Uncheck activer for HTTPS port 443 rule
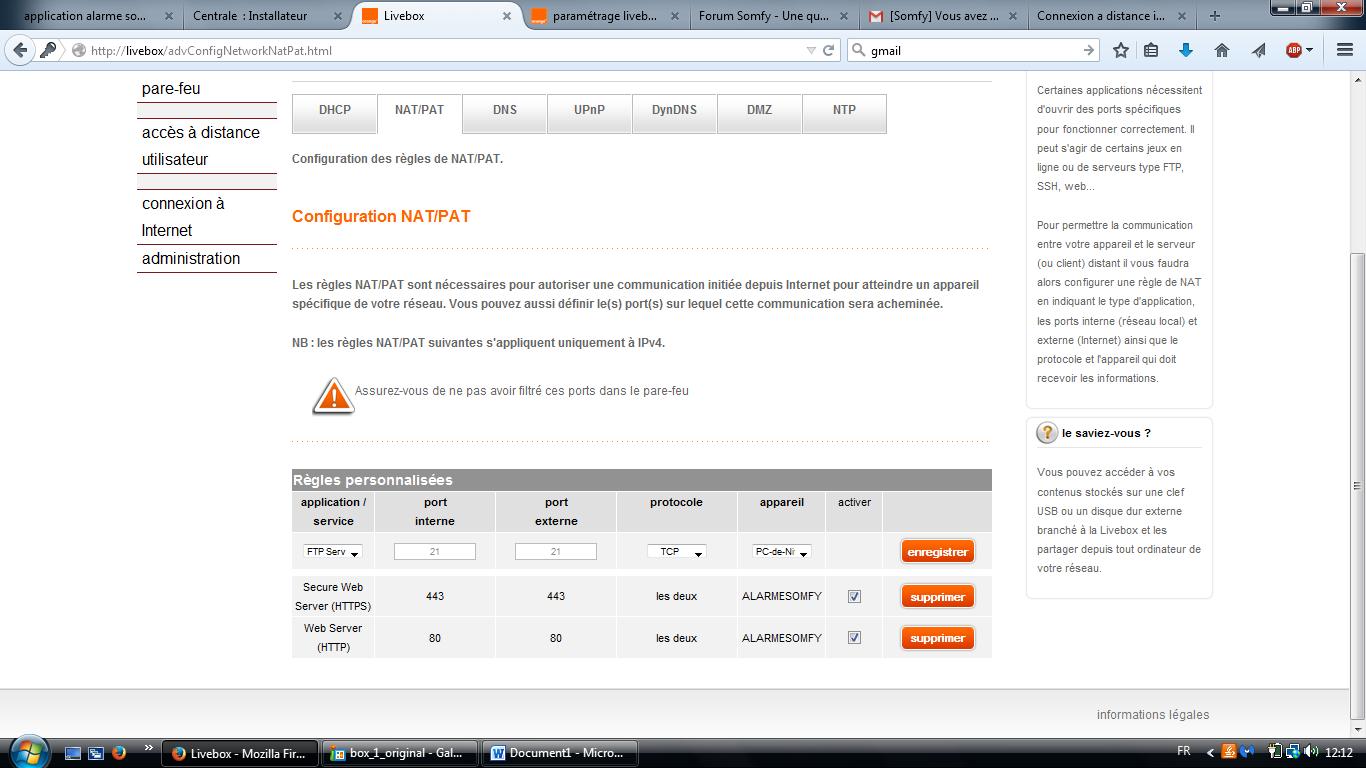1366x768 pixels. (854, 596)
